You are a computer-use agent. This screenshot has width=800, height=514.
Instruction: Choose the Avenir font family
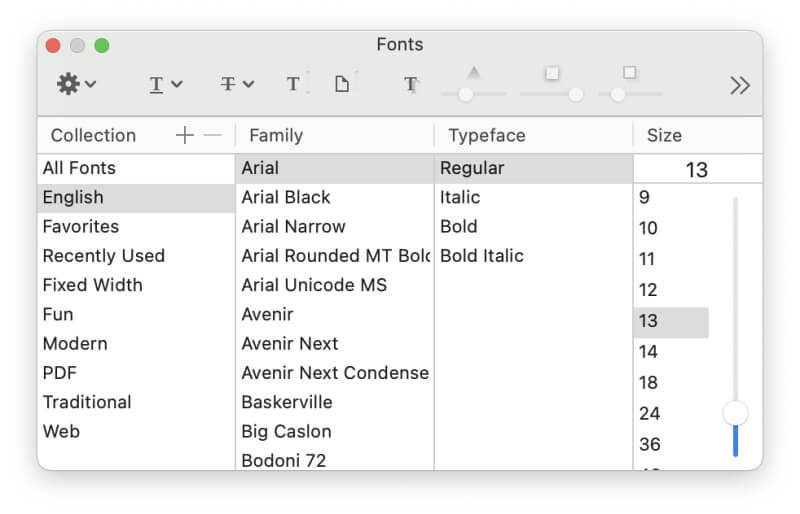tap(335, 314)
